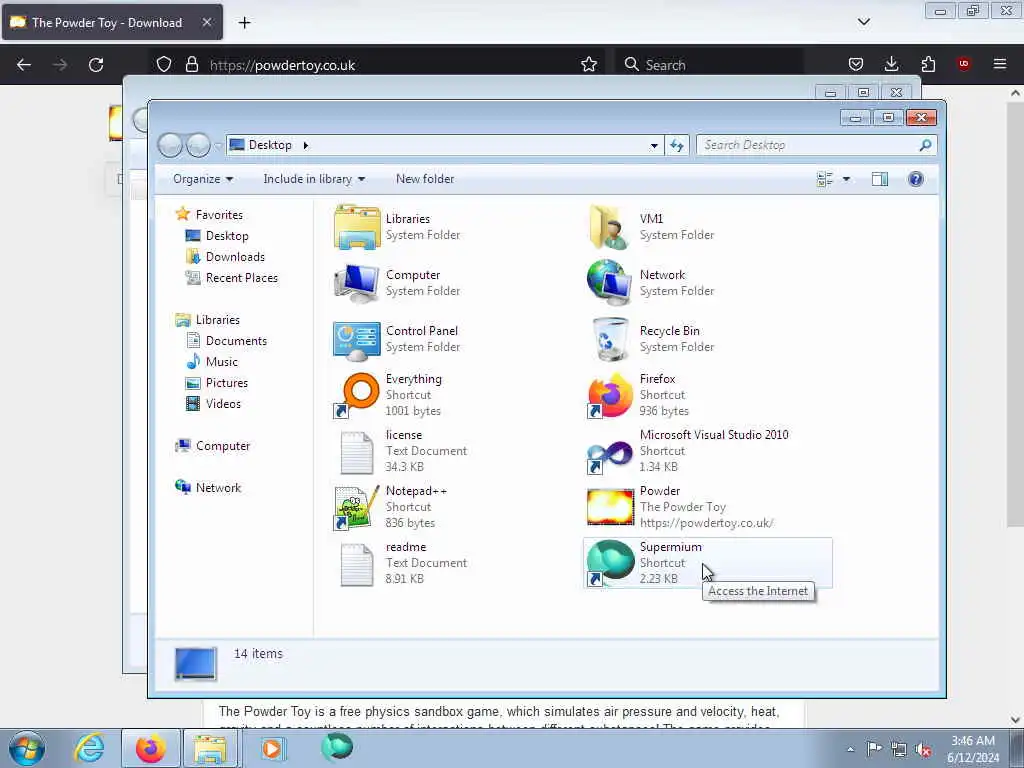Screen dimensions: 1024x768
Task: Click the Firefox site shield icon
Action: coord(164,65)
